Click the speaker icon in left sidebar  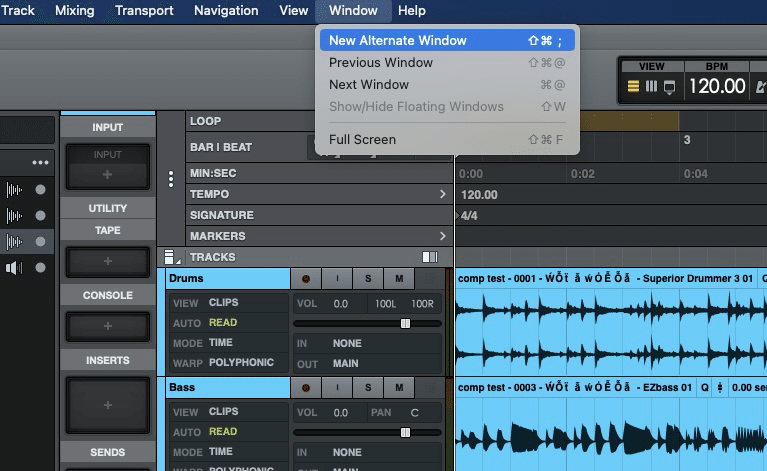pyautogui.click(x=14, y=268)
